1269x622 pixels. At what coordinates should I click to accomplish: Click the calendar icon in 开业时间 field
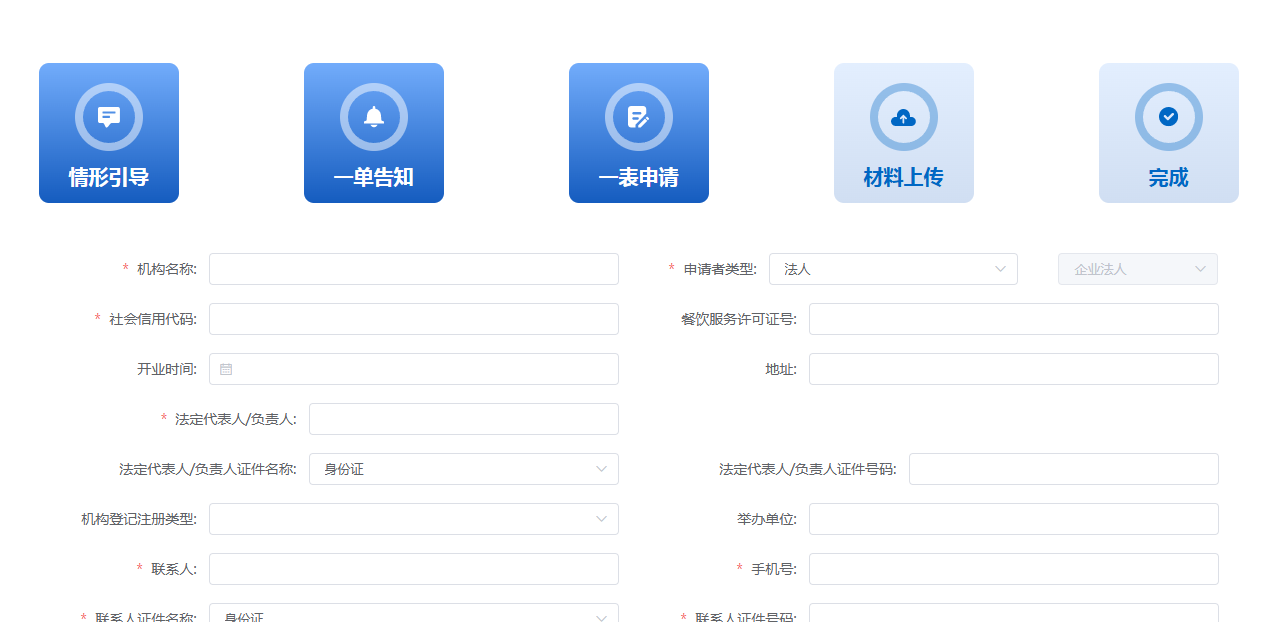click(226, 369)
